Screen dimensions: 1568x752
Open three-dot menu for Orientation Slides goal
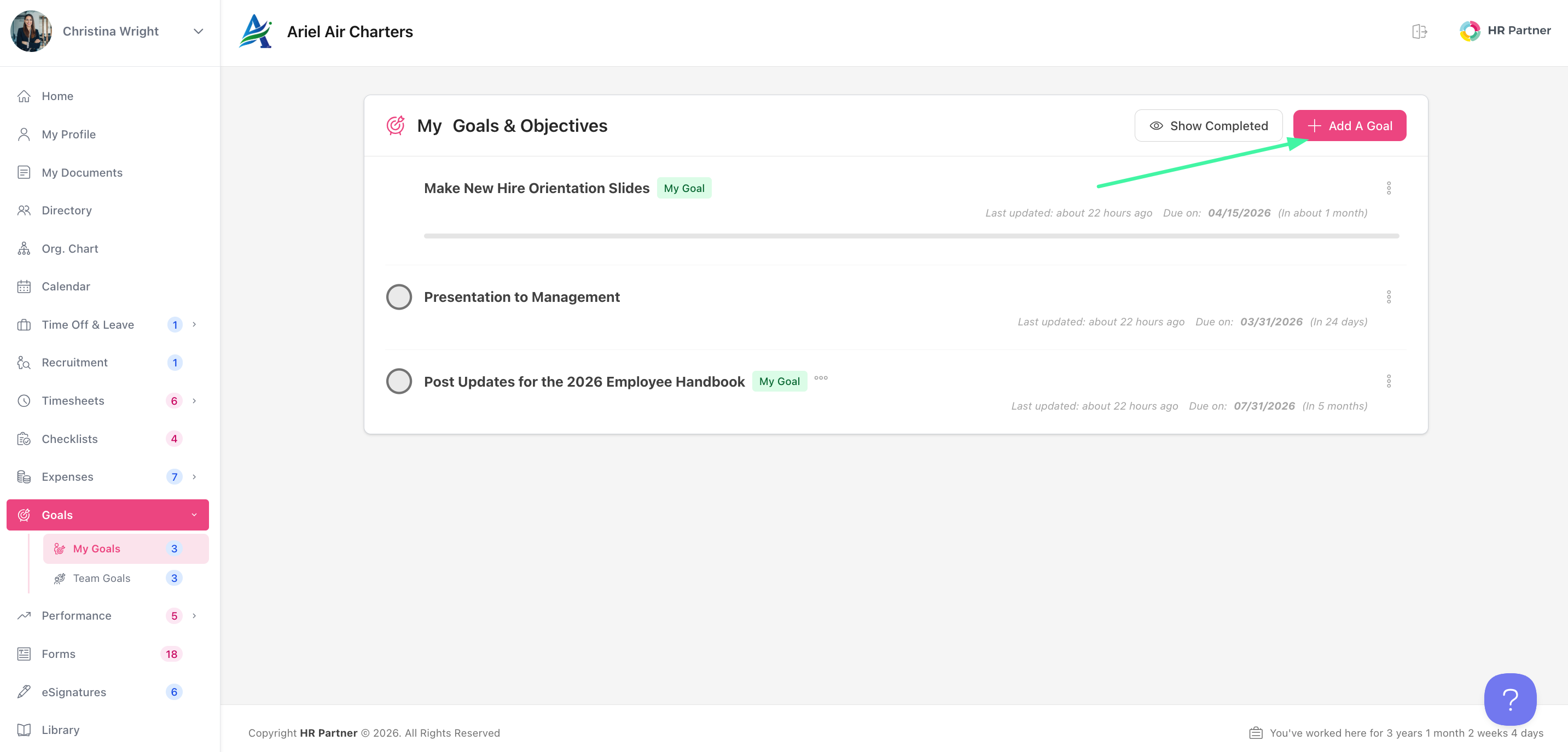coord(1389,188)
